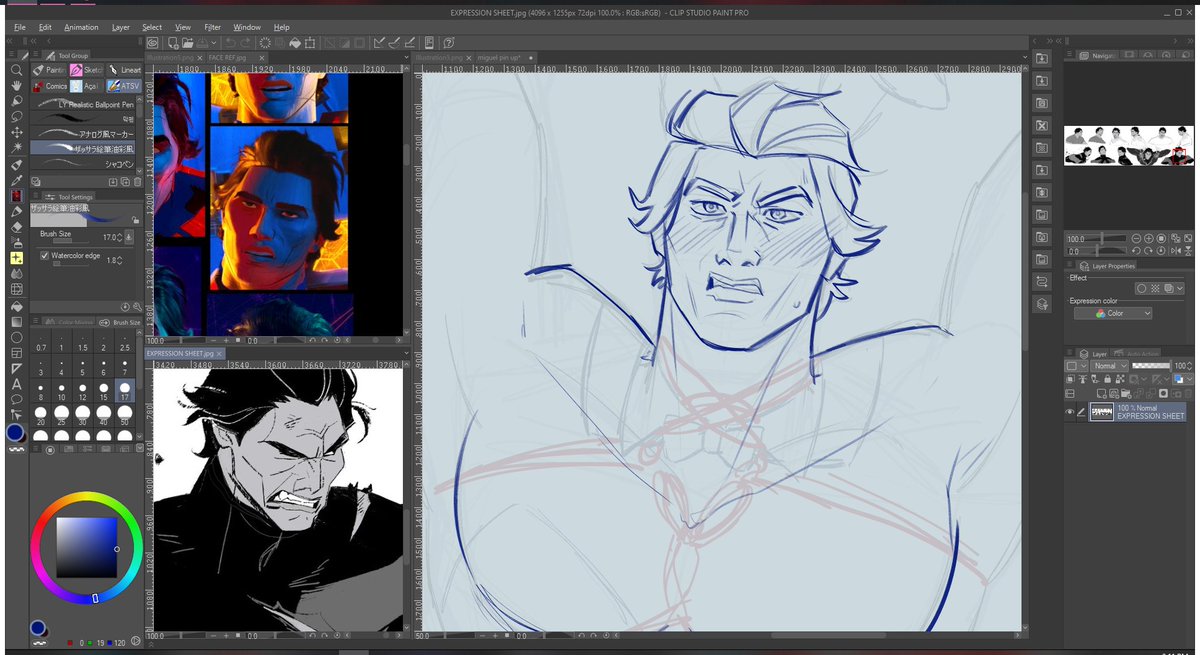Select brush size preset 30

(x=82, y=413)
